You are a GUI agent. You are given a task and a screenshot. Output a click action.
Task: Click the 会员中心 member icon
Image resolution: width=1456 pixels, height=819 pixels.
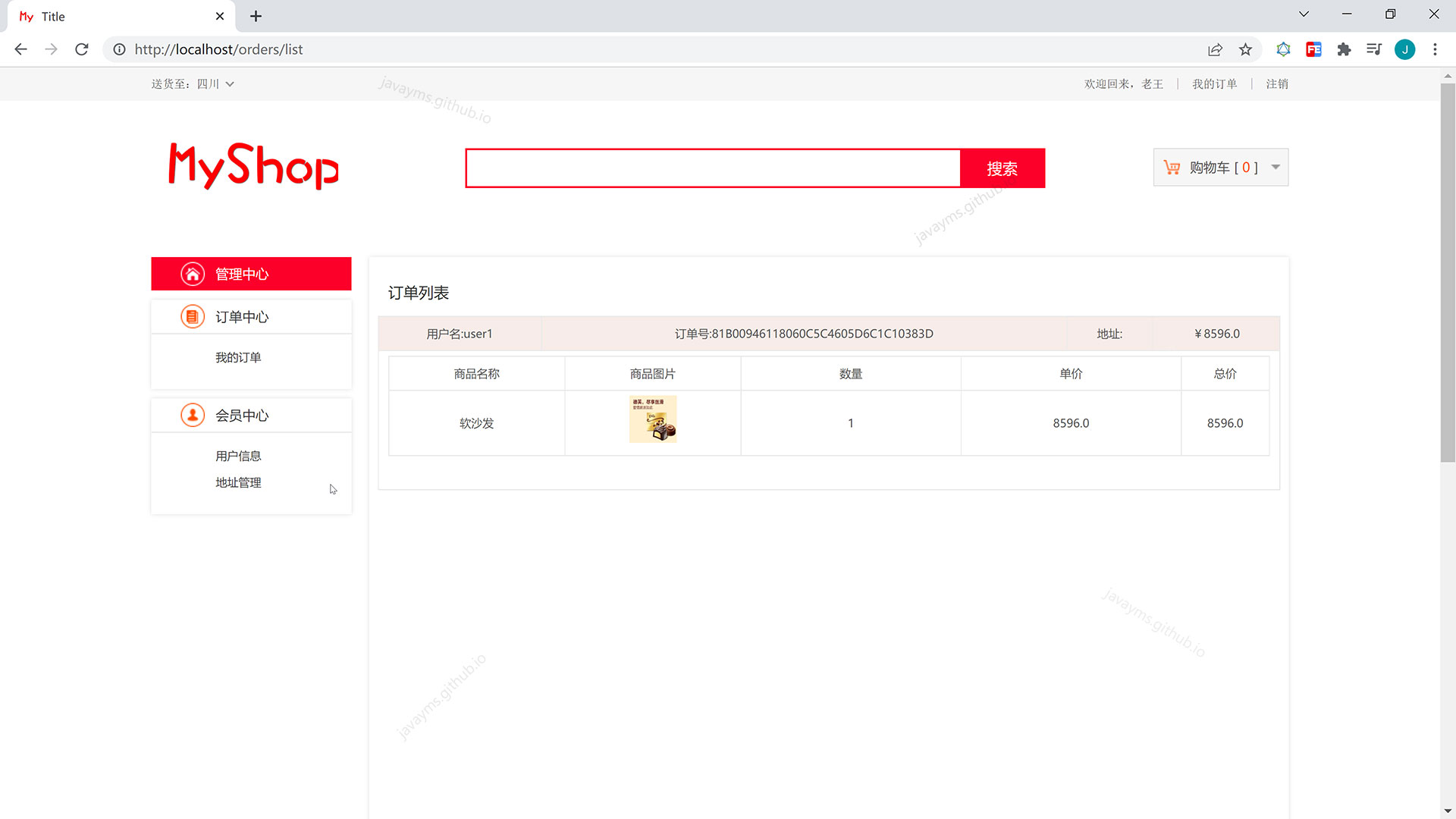tap(193, 415)
